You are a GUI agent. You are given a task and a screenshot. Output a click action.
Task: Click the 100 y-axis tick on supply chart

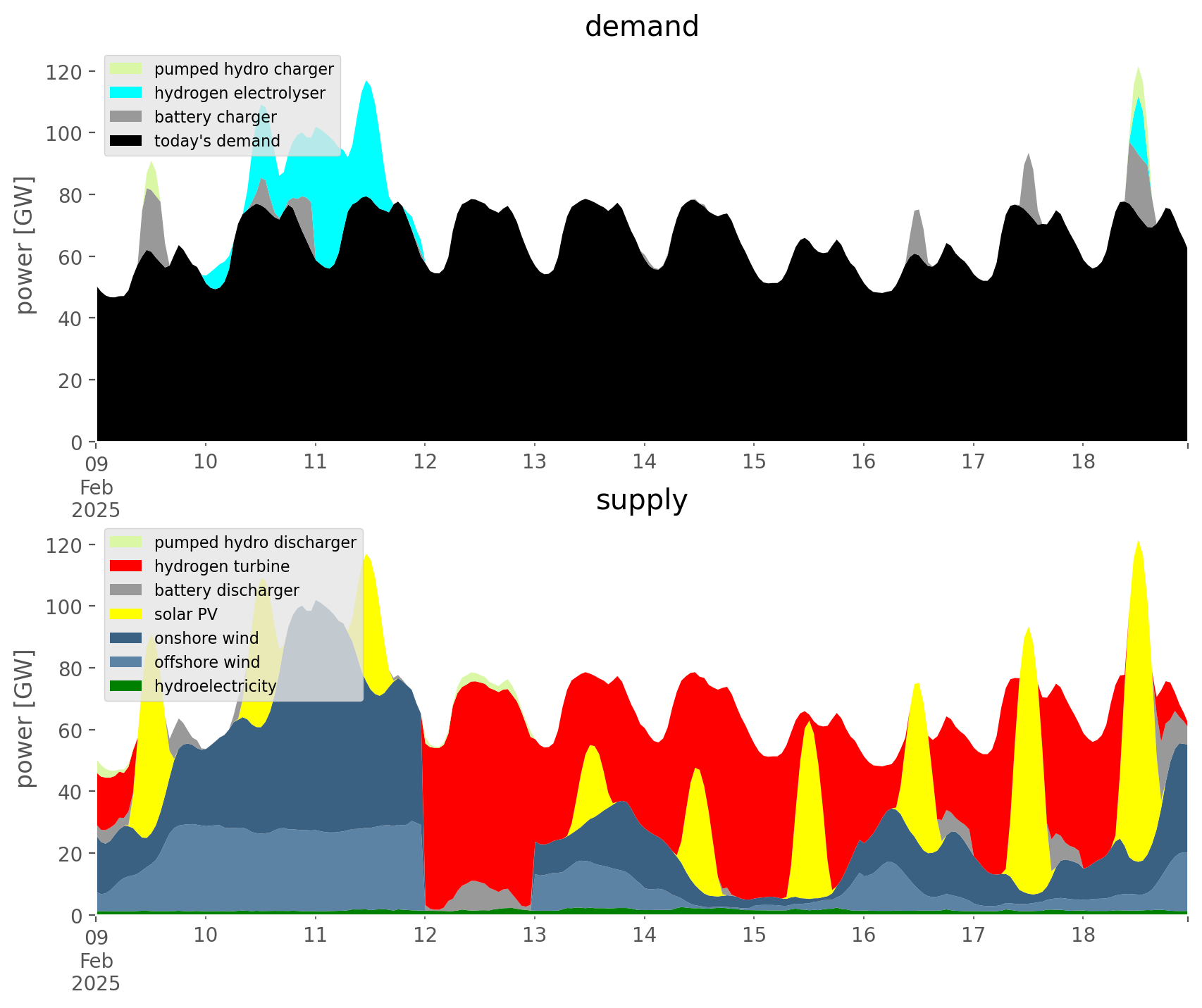(x=64, y=606)
